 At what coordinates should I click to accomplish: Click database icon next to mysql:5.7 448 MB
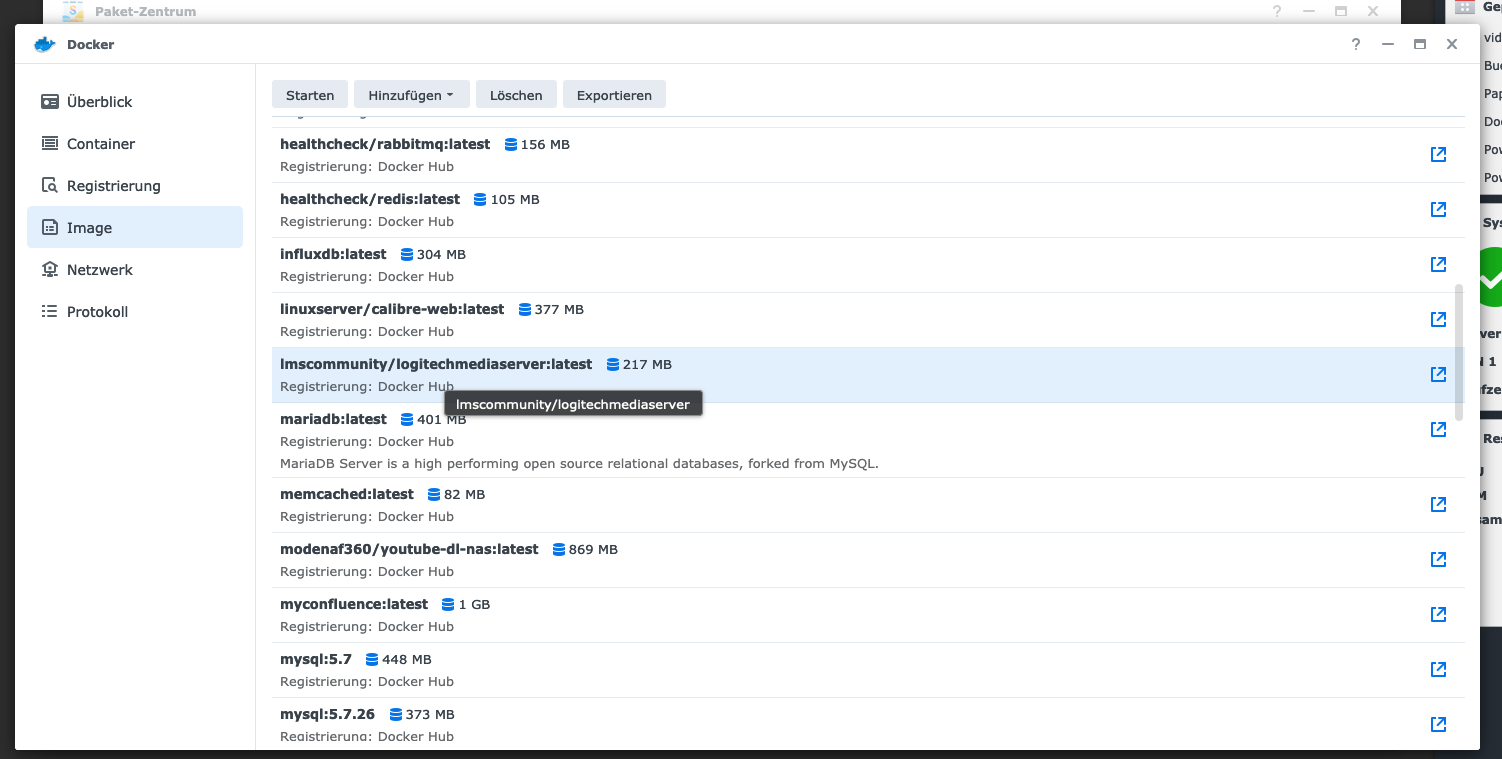coord(372,659)
